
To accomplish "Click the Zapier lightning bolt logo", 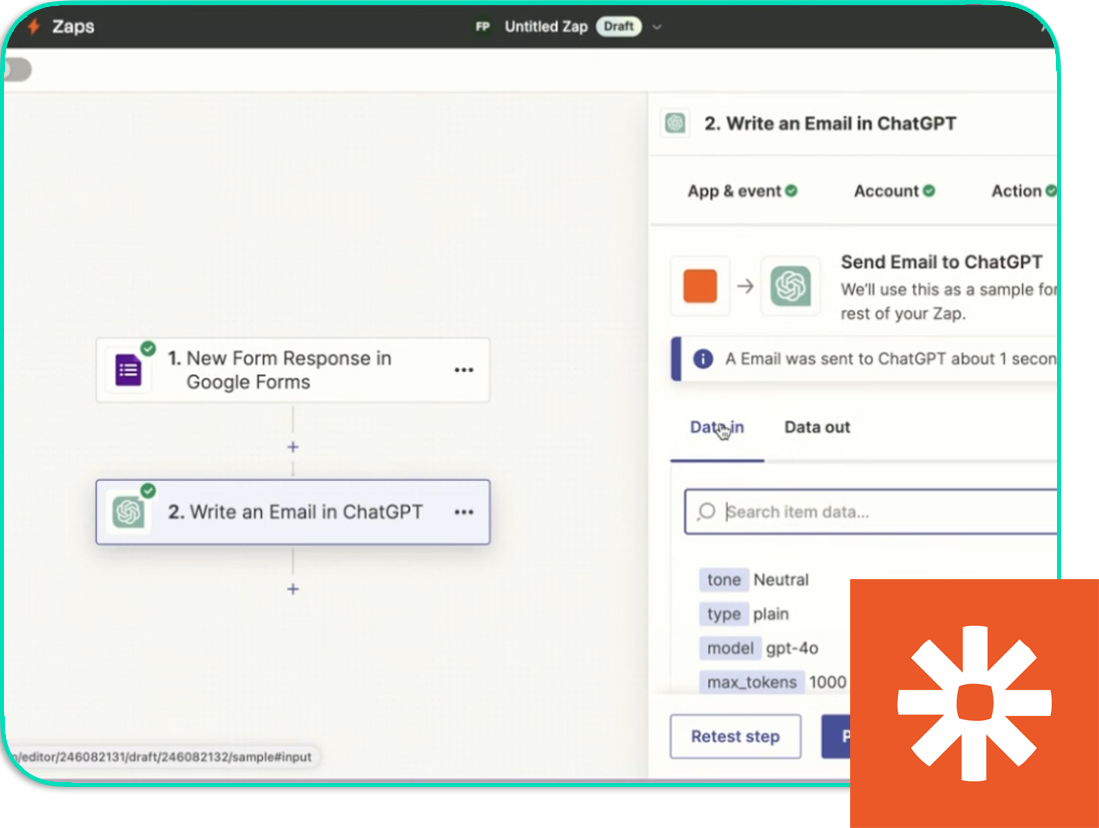I will pyautogui.click(x=33, y=27).
